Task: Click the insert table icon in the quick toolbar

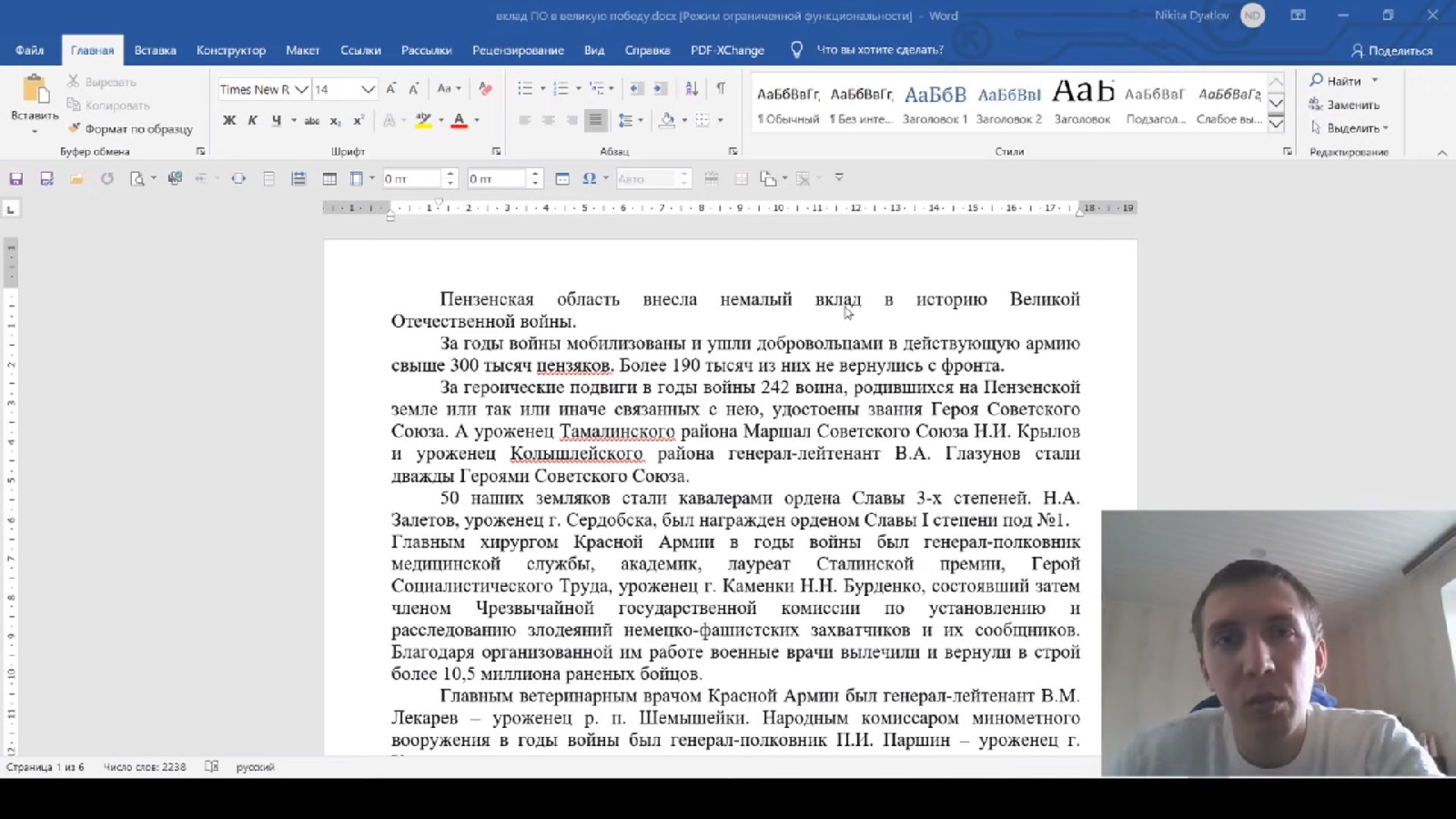Action: point(329,179)
